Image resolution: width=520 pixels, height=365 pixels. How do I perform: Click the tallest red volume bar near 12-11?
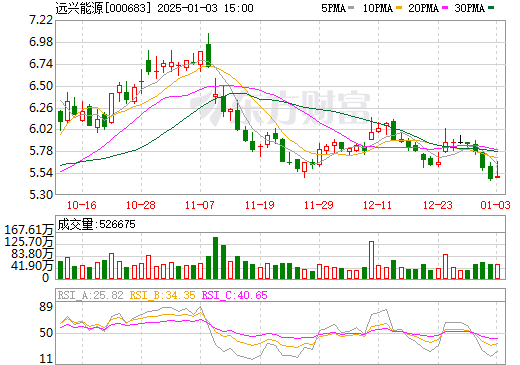(371, 260)
